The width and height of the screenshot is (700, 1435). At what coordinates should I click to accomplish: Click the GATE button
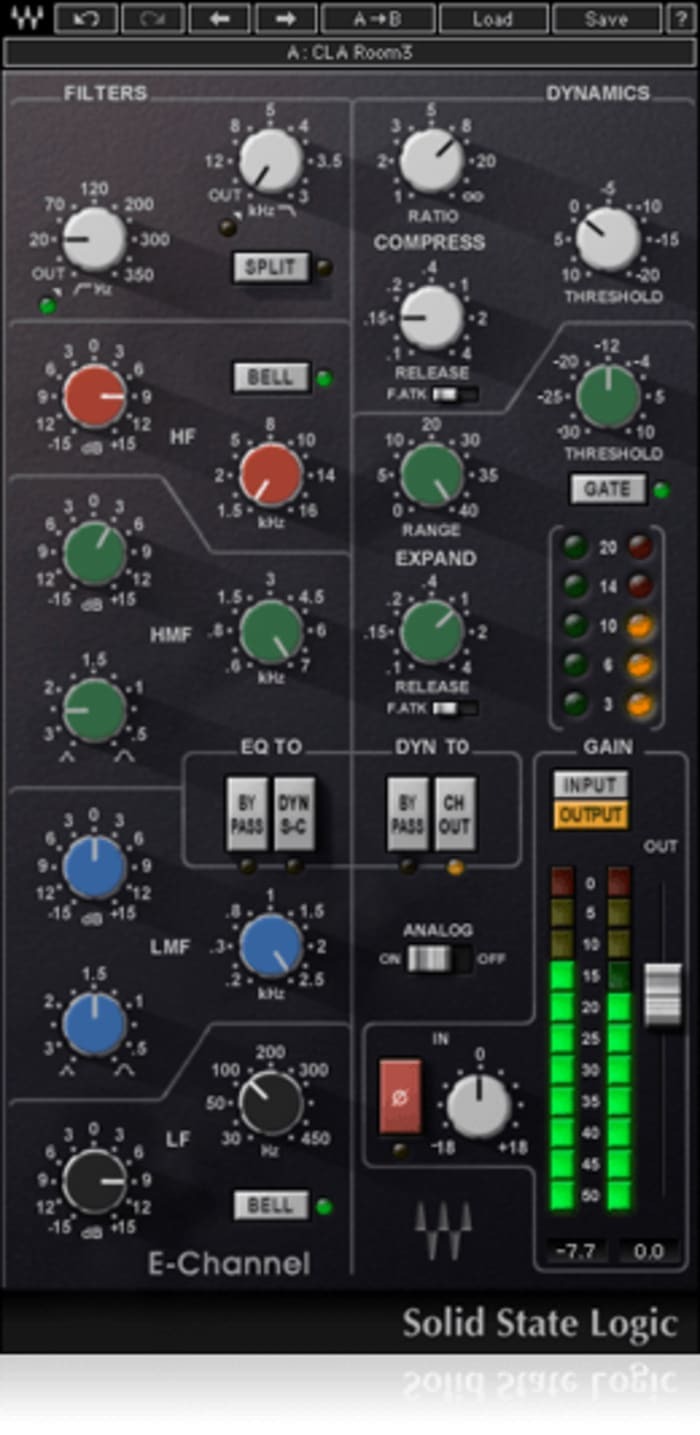coord(607,489)
